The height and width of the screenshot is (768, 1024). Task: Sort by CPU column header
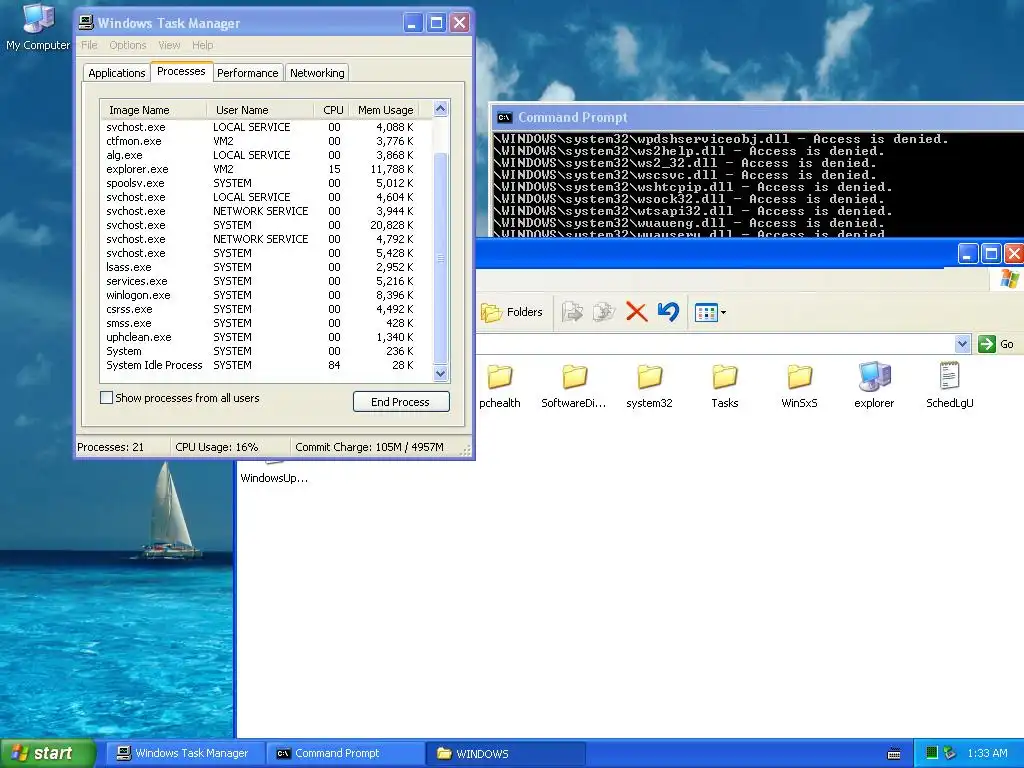point(332,110)
